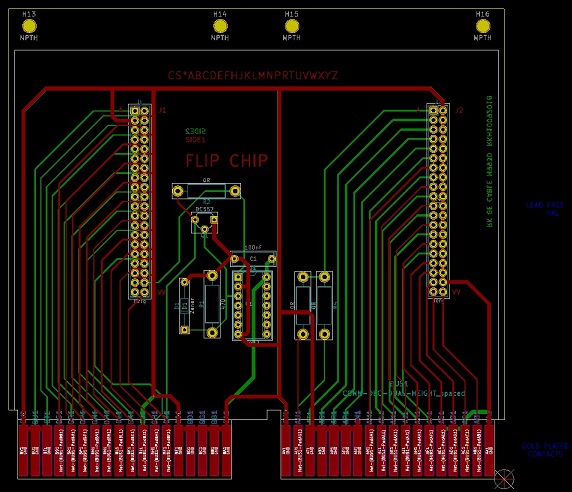Image resolution: width=572 pixels, height=492 pixels.
Task: Click the C1 100nF capacitor footprint
Action: [x=253, y=259]
